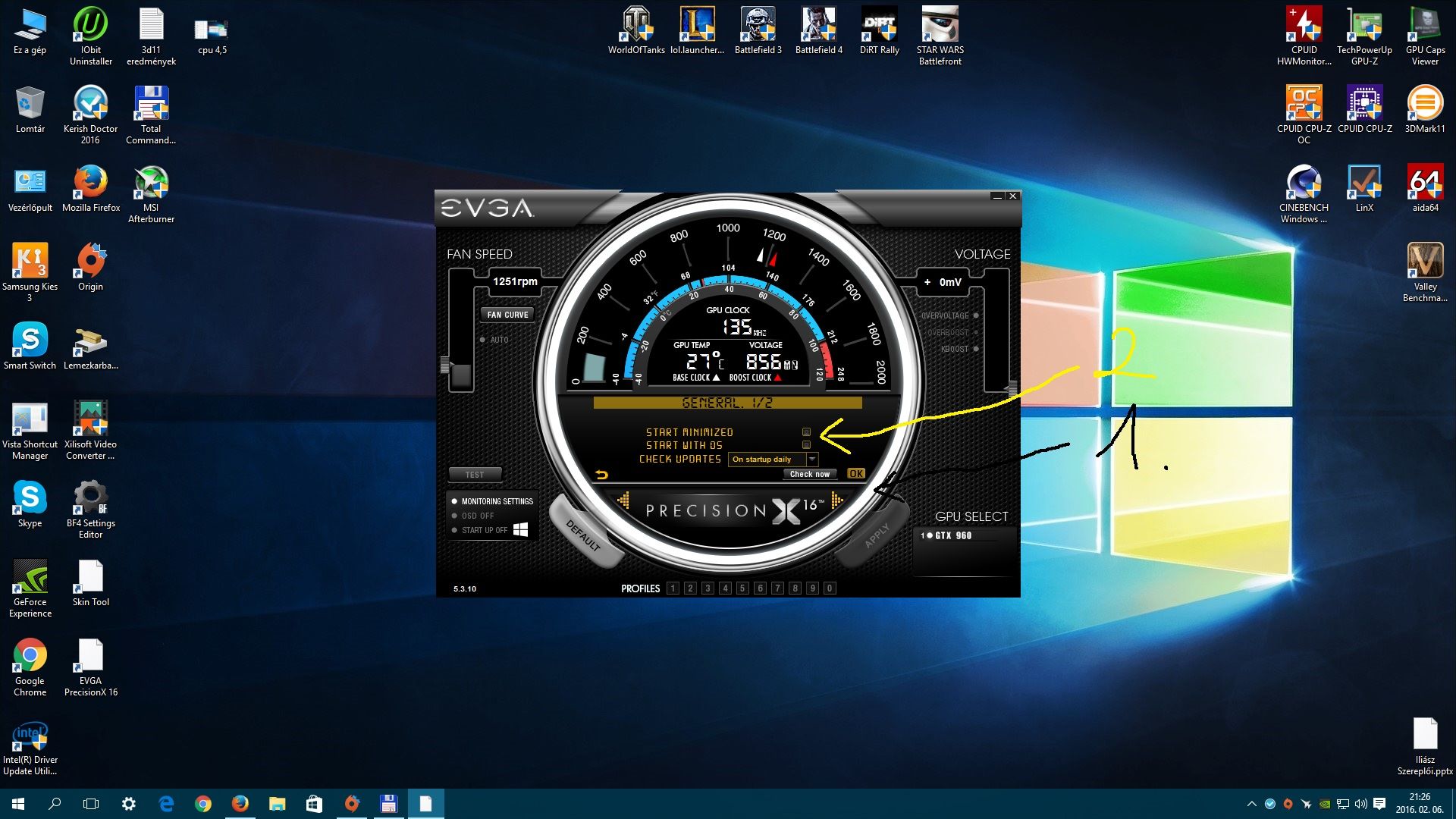Toggle OSD OFF option
The height and width of the screenshot is (819, 1456).
point(473,516)
